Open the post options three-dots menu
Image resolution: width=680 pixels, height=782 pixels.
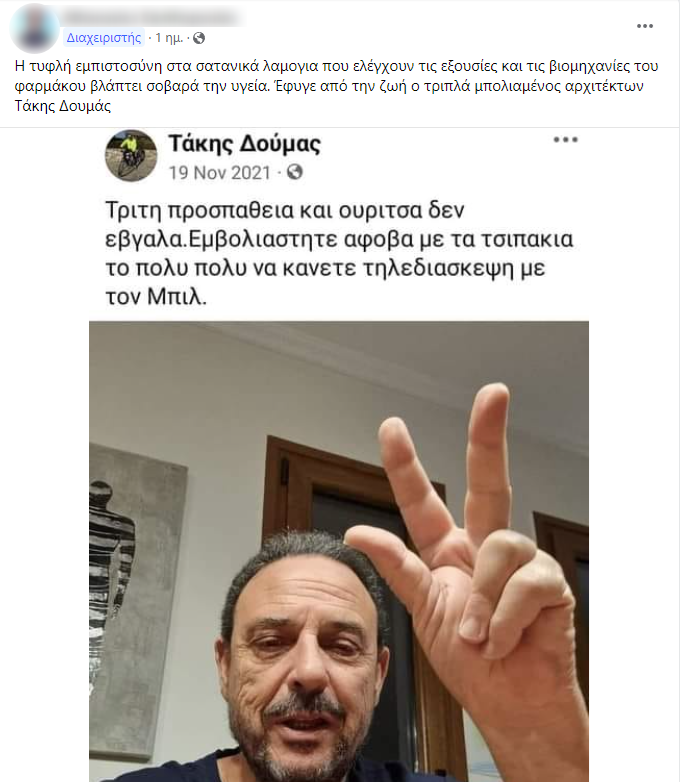point(645,26)
